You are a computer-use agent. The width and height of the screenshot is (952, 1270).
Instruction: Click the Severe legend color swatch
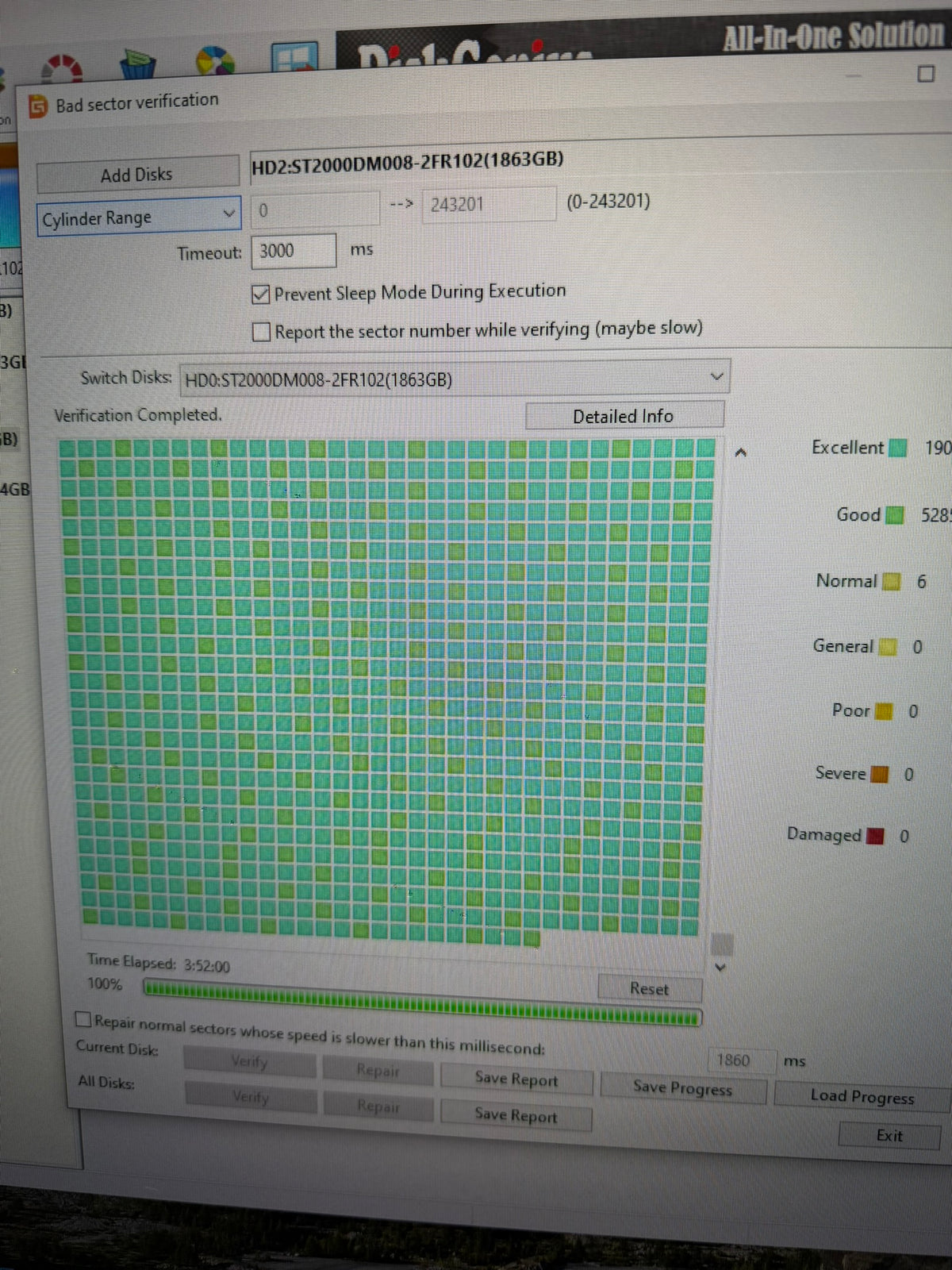point(879,774)
